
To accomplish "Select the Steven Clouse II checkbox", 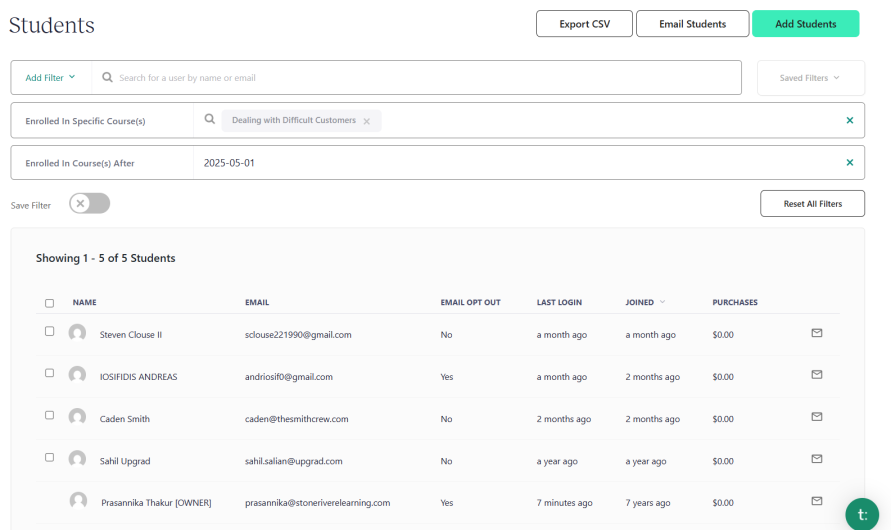I will 49,331.
